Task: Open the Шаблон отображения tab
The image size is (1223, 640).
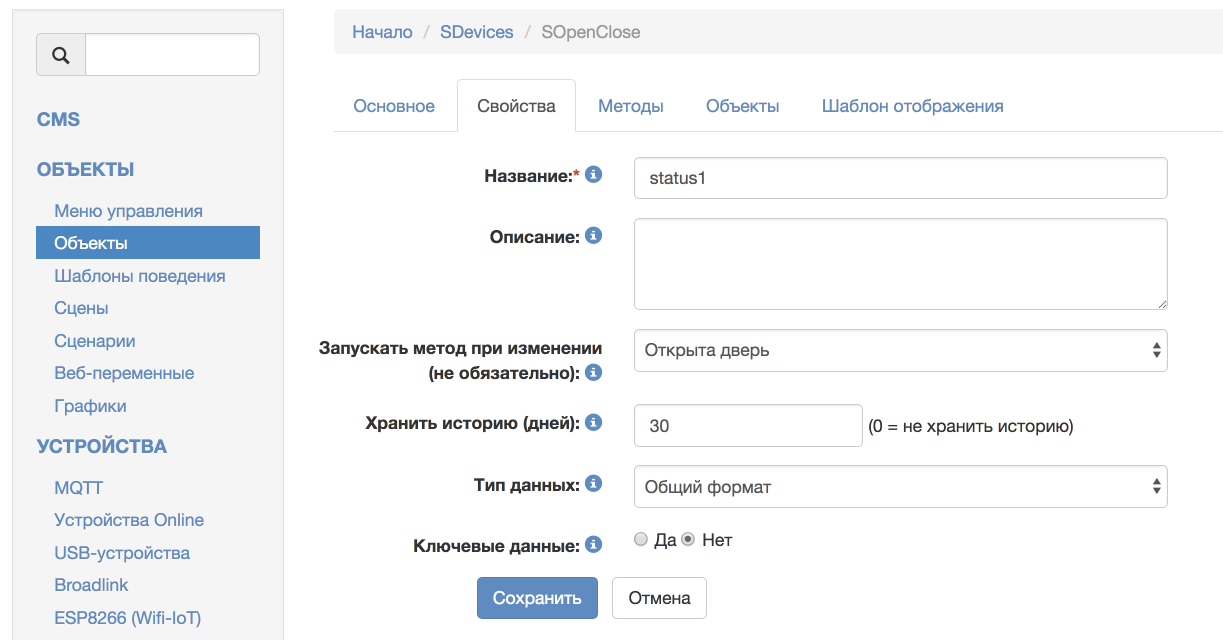Action: 912,106
